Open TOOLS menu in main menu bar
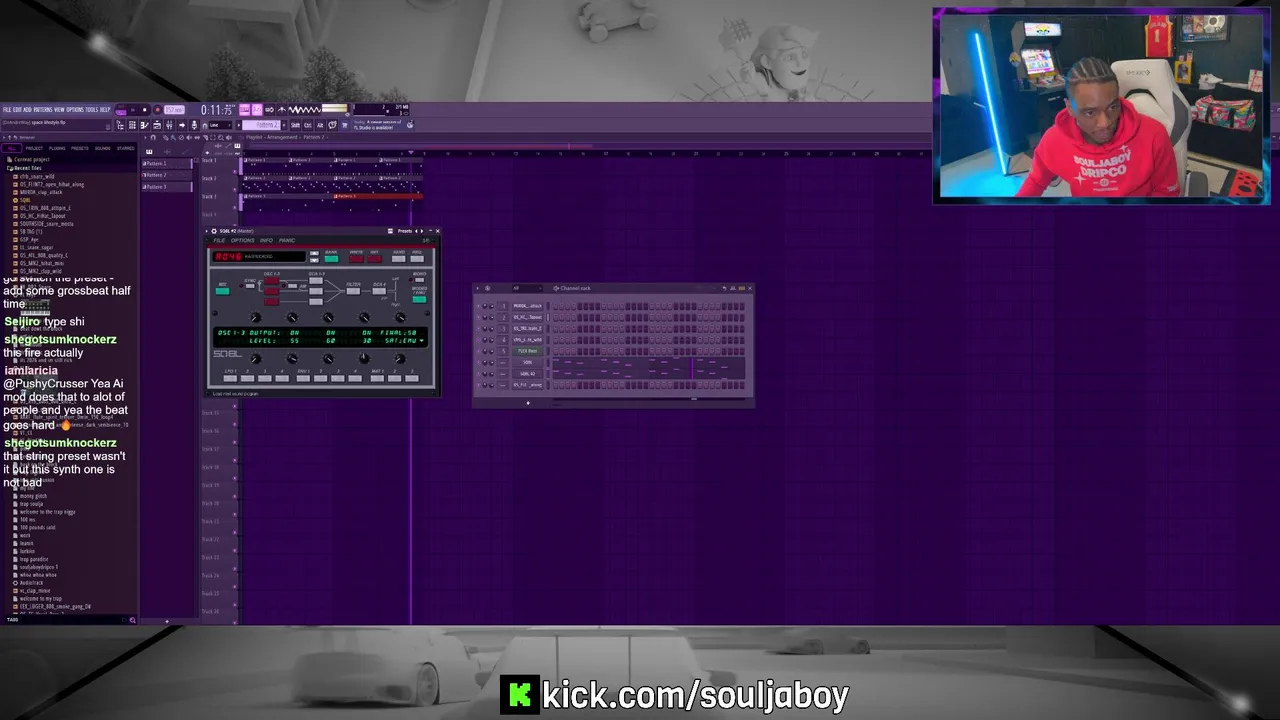Screen dimensions: 1280x720 coord(92,109)
